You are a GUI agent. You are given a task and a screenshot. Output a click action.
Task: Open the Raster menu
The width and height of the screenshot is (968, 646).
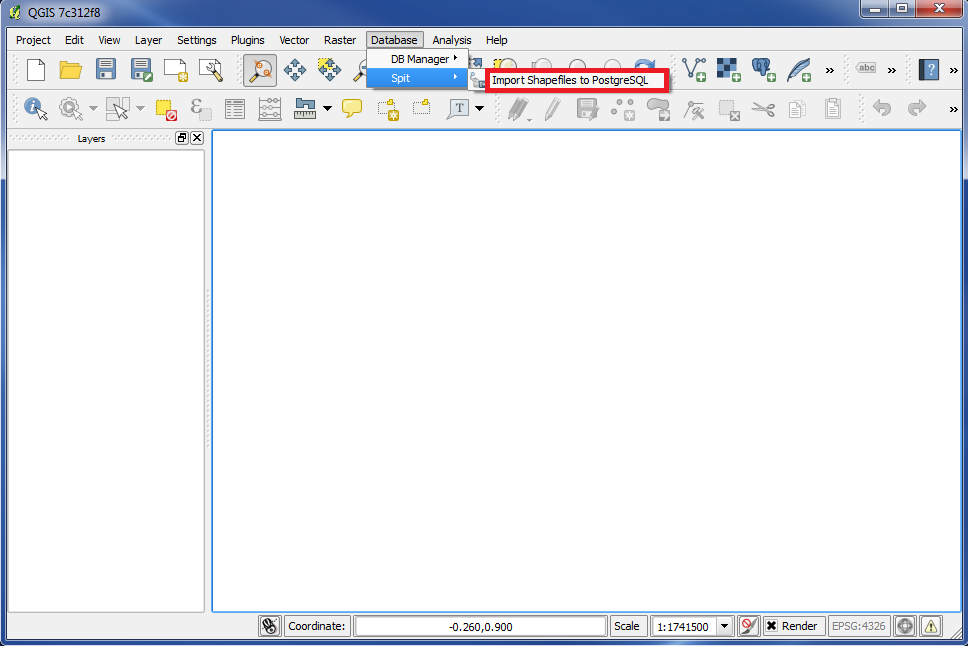[340, 40]
